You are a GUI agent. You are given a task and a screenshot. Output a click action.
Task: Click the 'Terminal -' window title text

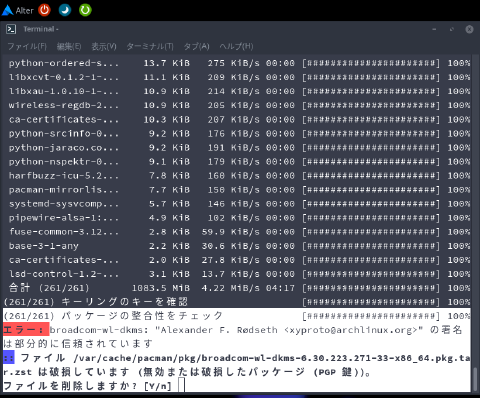pos(41,29)
